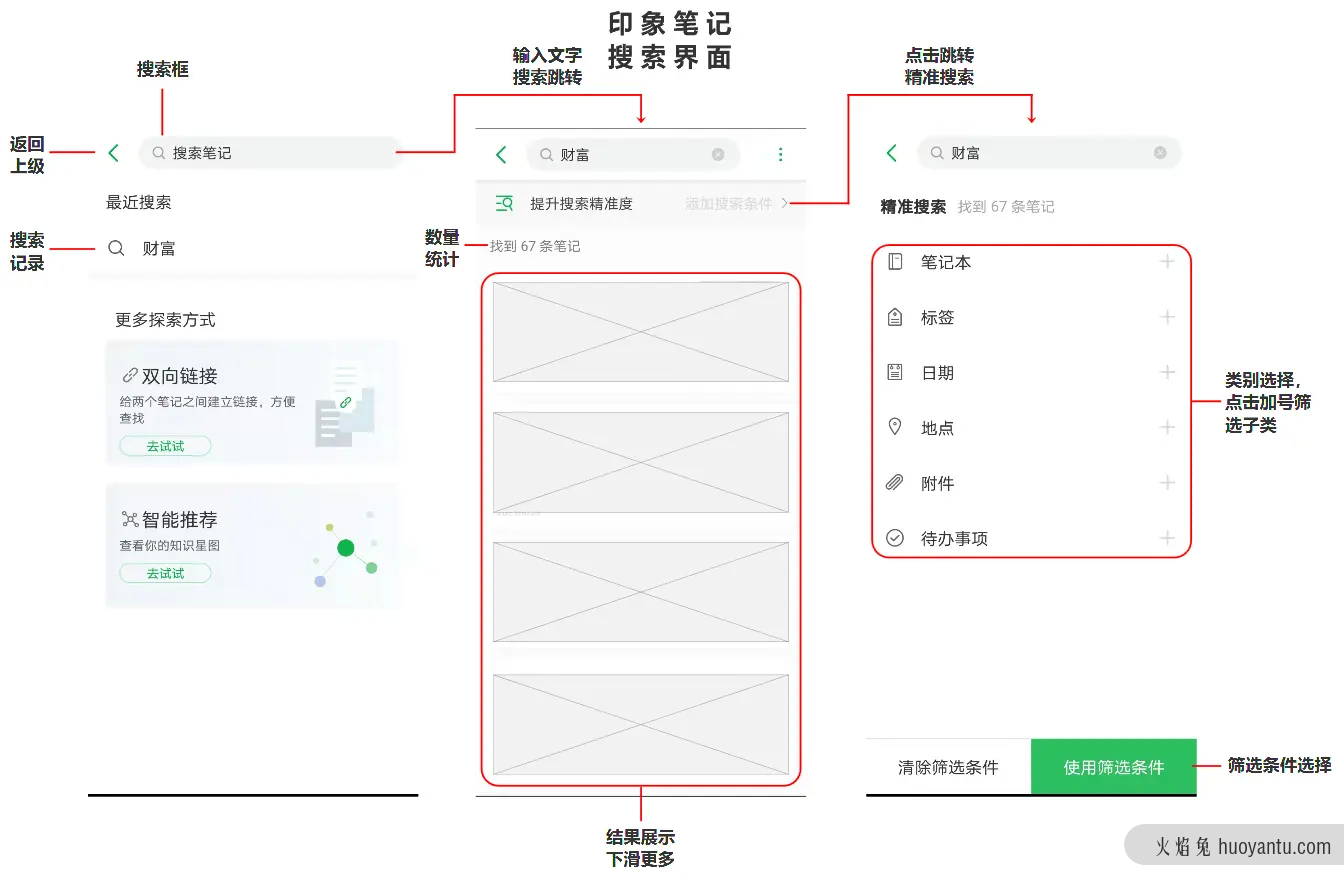
Task: Expand 笔记本 filter with plus sign
Action: click(1166, 261)
